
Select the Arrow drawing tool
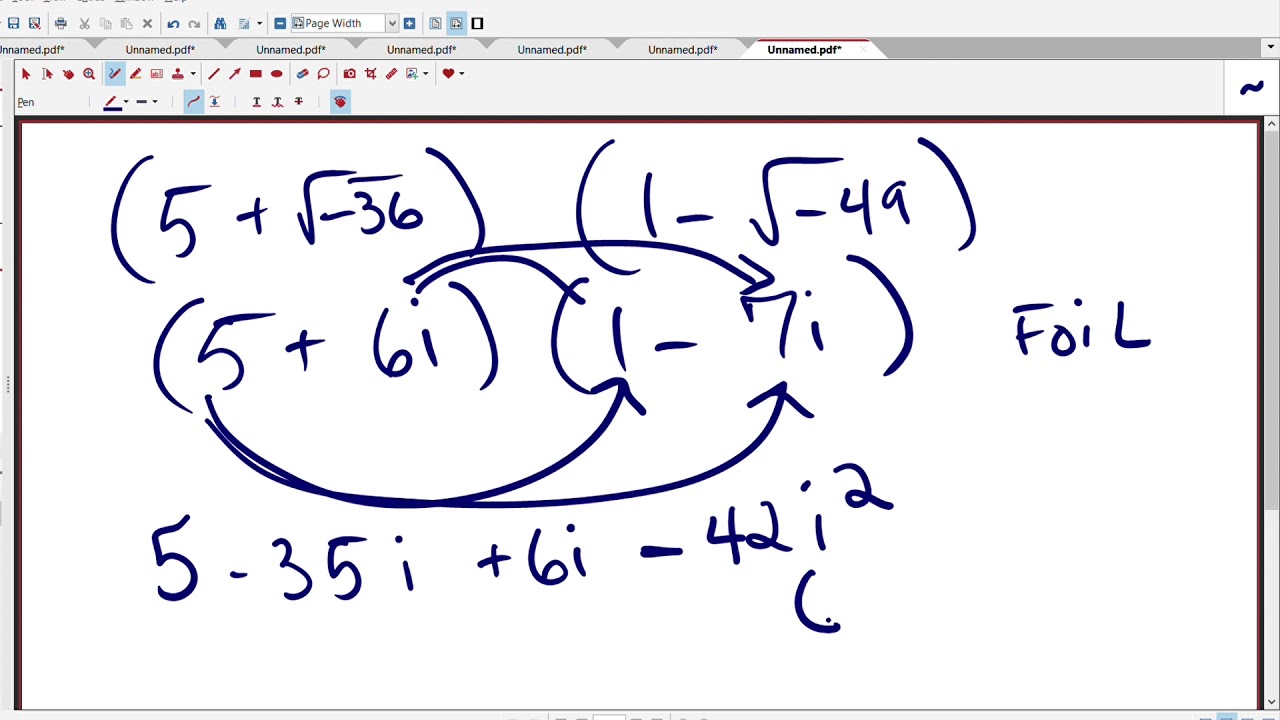click(x=234, y=74)
